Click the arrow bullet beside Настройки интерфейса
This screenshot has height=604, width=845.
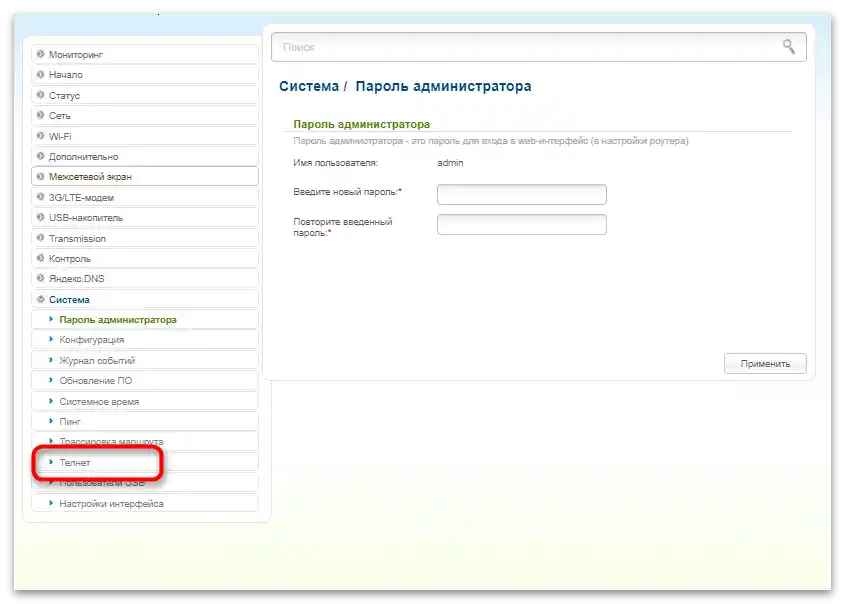pyautogui.click(x=51, y=503)
